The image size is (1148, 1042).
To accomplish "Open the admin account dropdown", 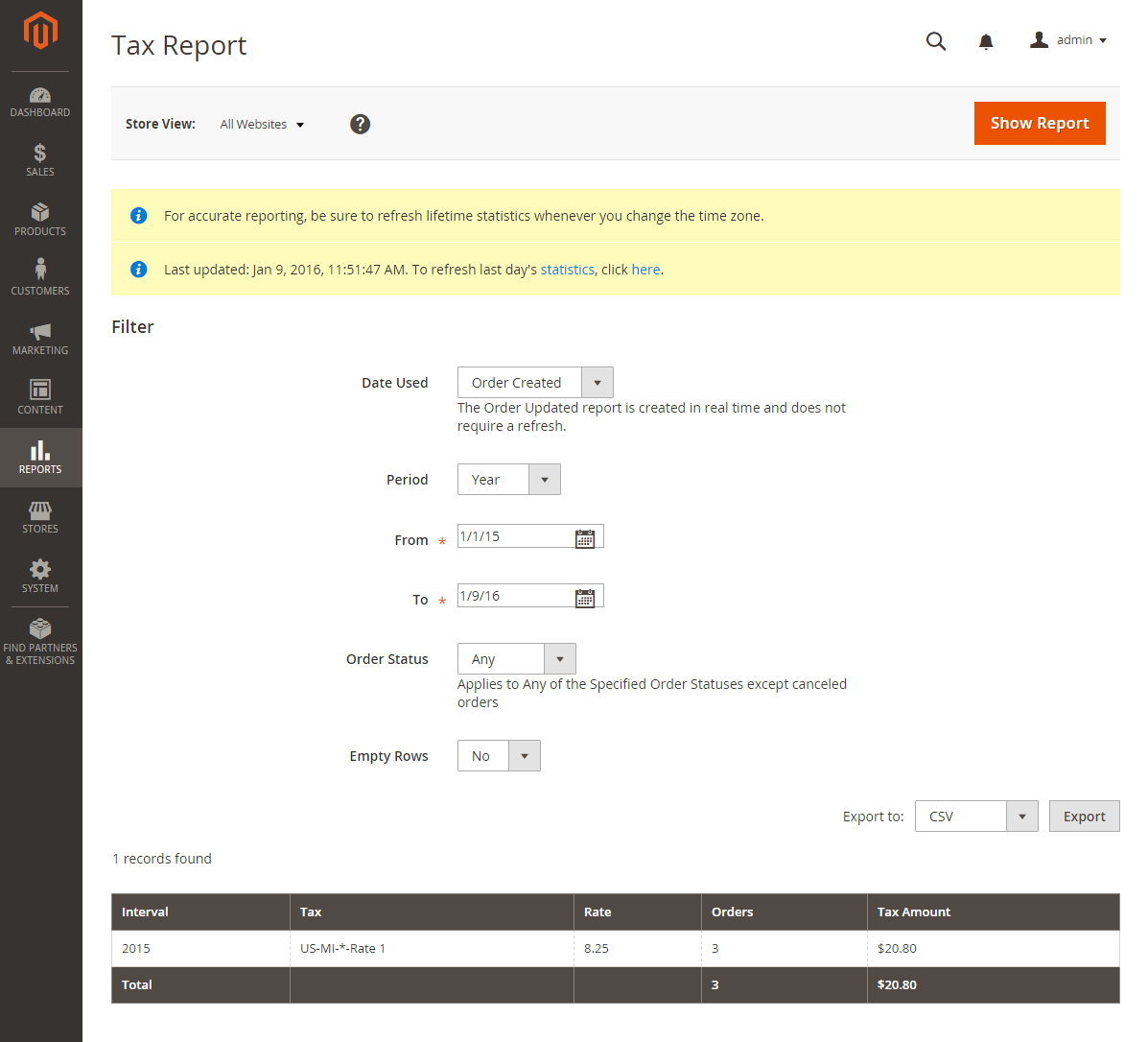I will pos(1068,40).
